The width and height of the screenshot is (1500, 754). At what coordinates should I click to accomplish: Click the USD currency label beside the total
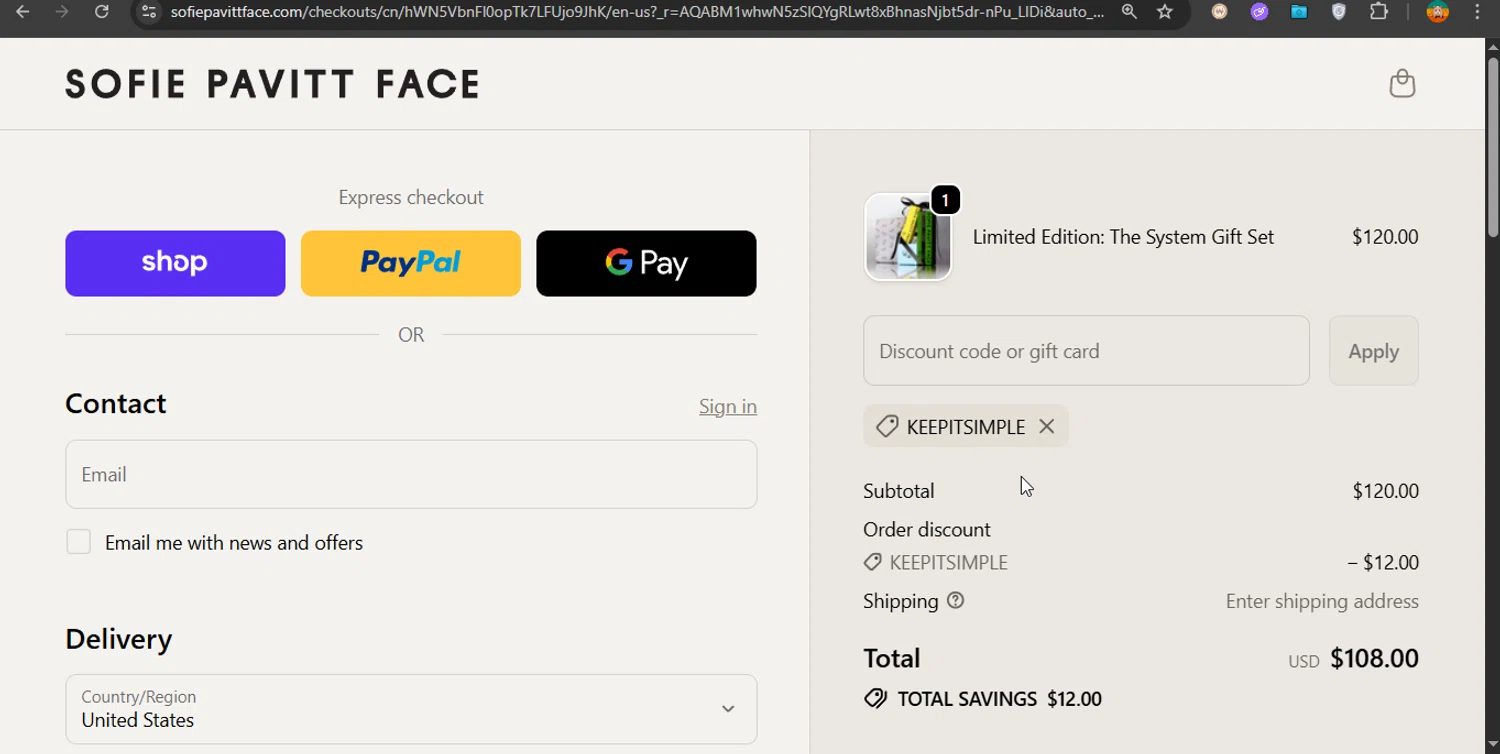coord(1304,661)
